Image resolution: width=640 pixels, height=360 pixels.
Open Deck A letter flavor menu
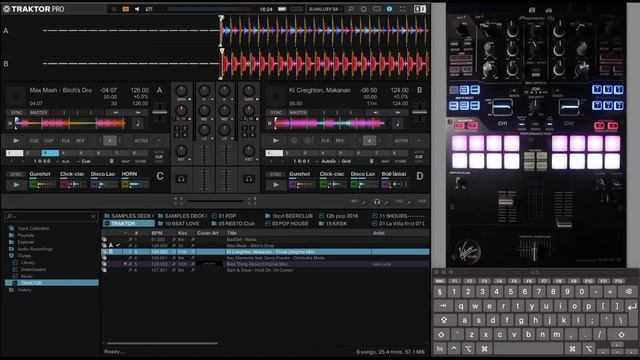160,90
